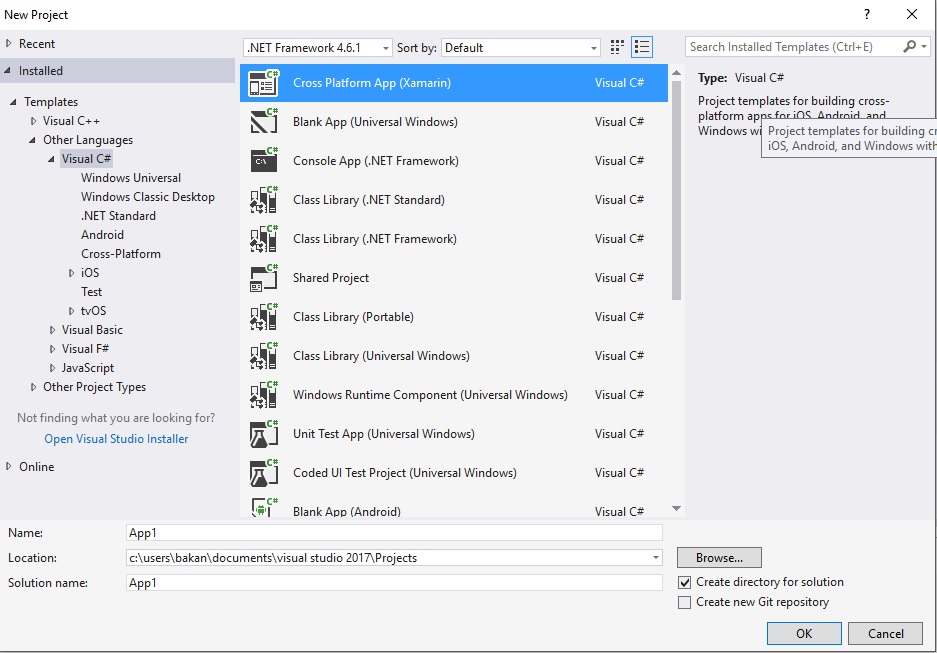Click the Blank App (Universal Windows) icon

point(264,122)
